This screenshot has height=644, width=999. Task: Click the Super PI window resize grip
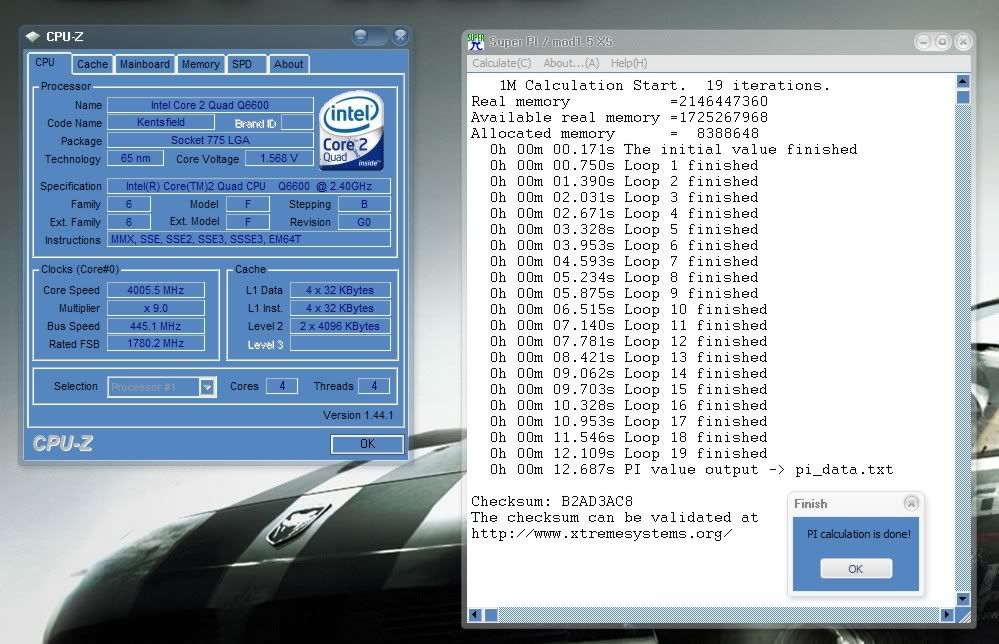964,615
